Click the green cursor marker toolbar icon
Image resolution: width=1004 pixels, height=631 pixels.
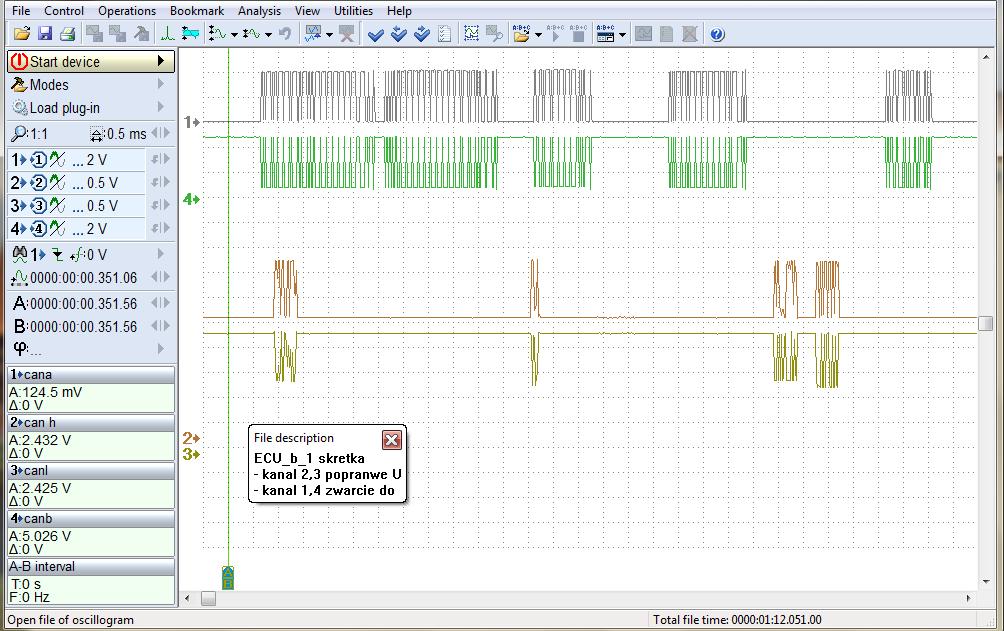[x=167, y=34]
